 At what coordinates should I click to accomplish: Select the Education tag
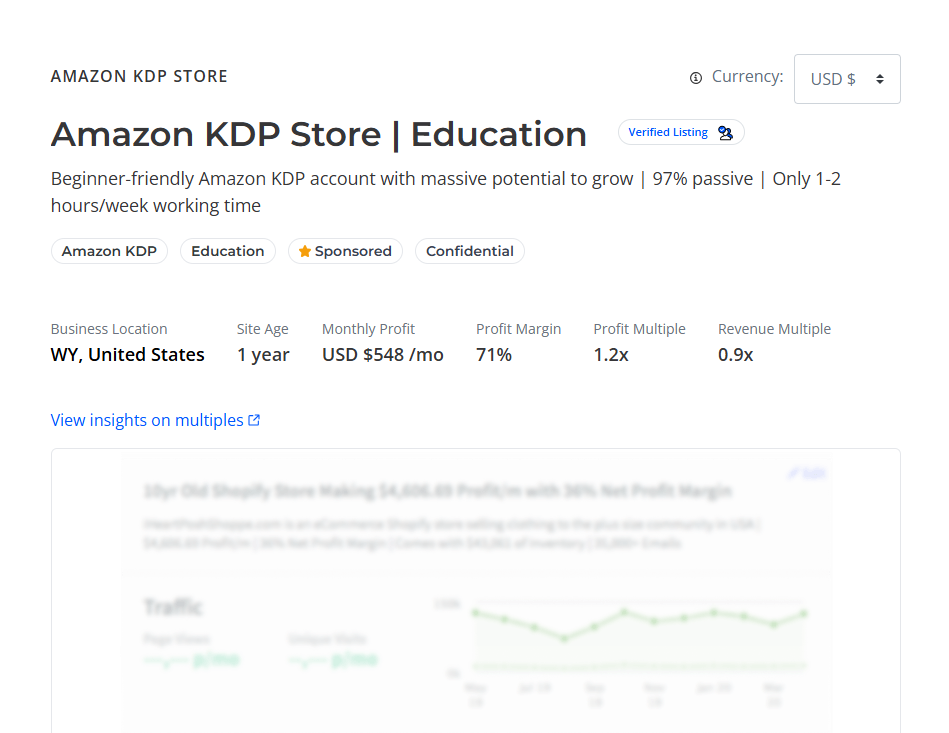[x=228, y=251]
